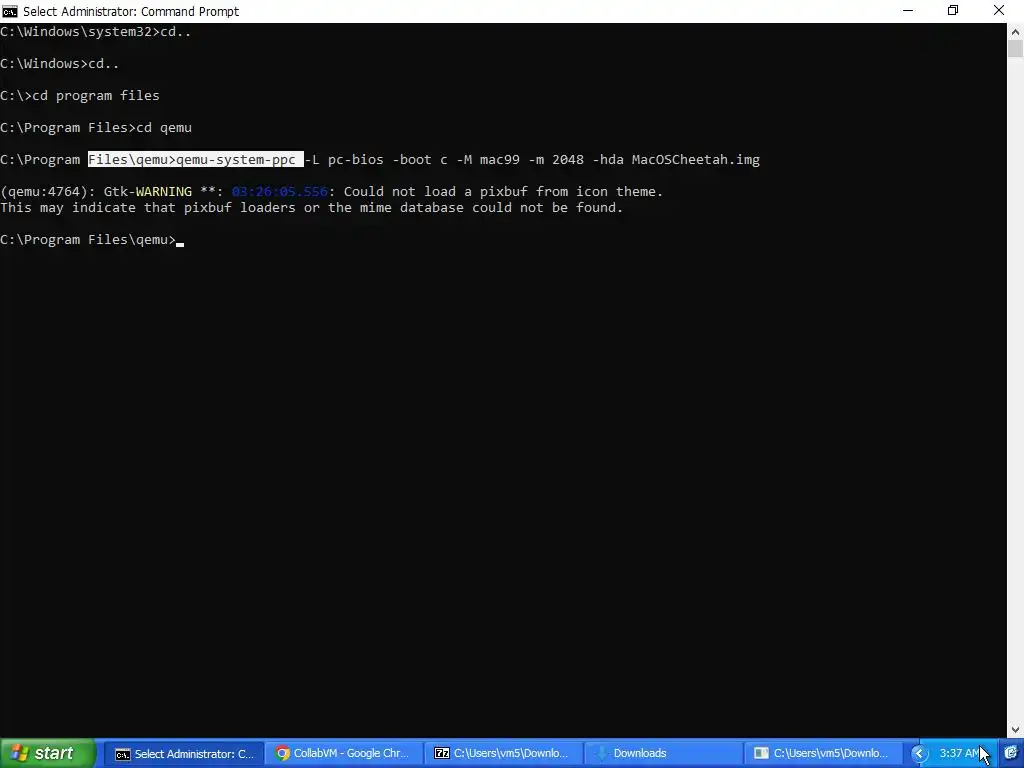Click the rightmost system tray icon
This screenshot has width=1024, height=768.
click(x=1011, y=753)
